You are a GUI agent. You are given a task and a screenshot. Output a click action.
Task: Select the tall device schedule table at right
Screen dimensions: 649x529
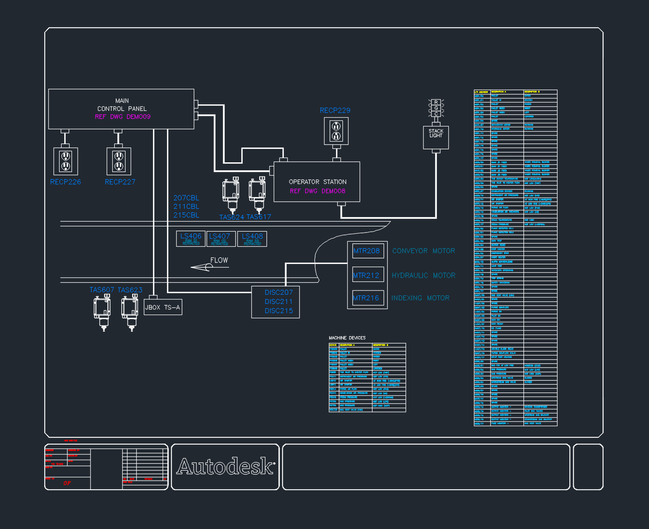tap(516, 258)
